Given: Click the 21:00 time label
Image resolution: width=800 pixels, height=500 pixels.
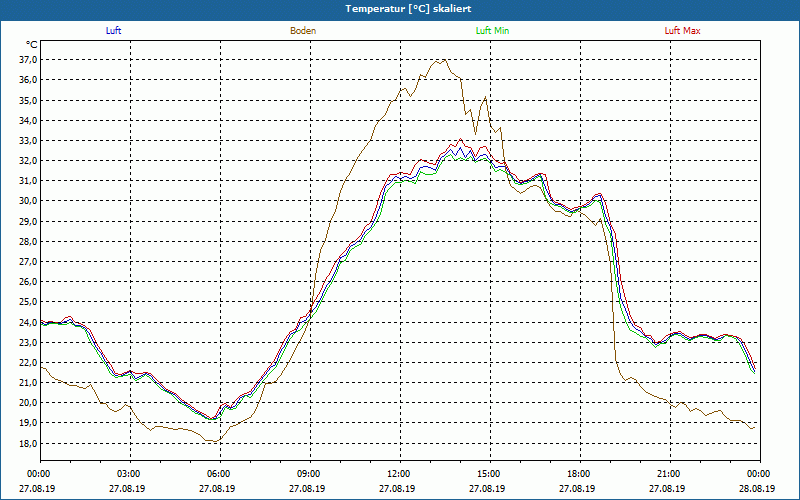Looking at the screenshot, I should [x=669, y=474].
